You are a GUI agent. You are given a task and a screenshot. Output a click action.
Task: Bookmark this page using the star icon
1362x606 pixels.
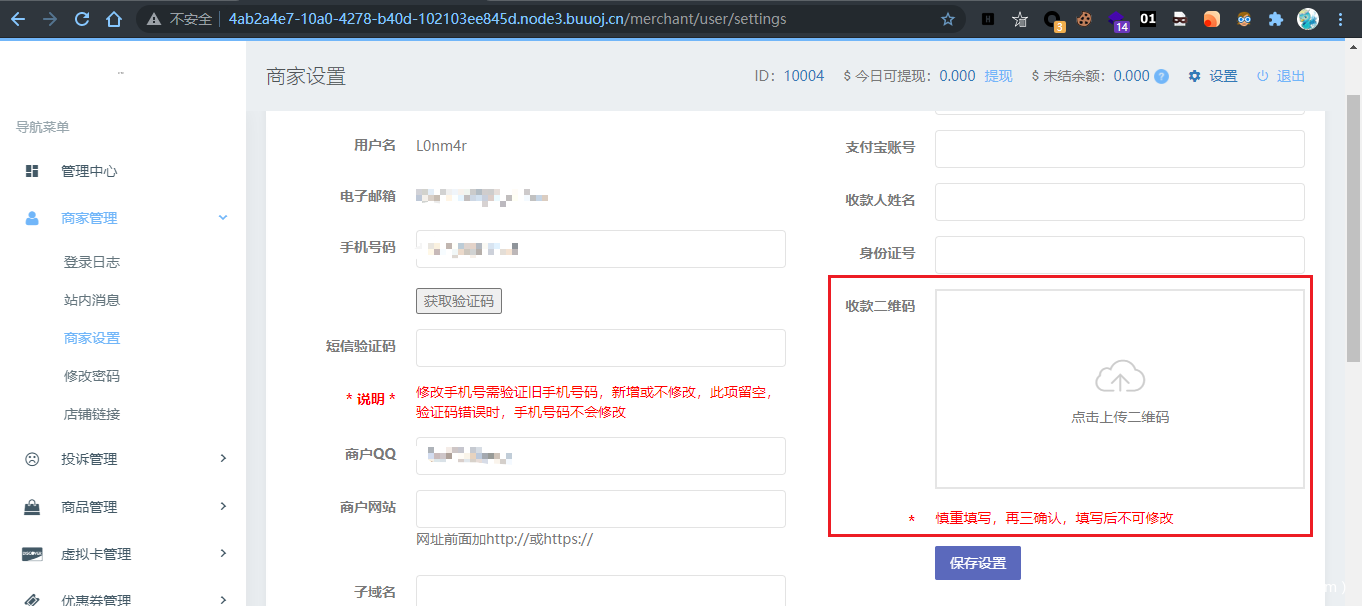click(x=948, y=19)
